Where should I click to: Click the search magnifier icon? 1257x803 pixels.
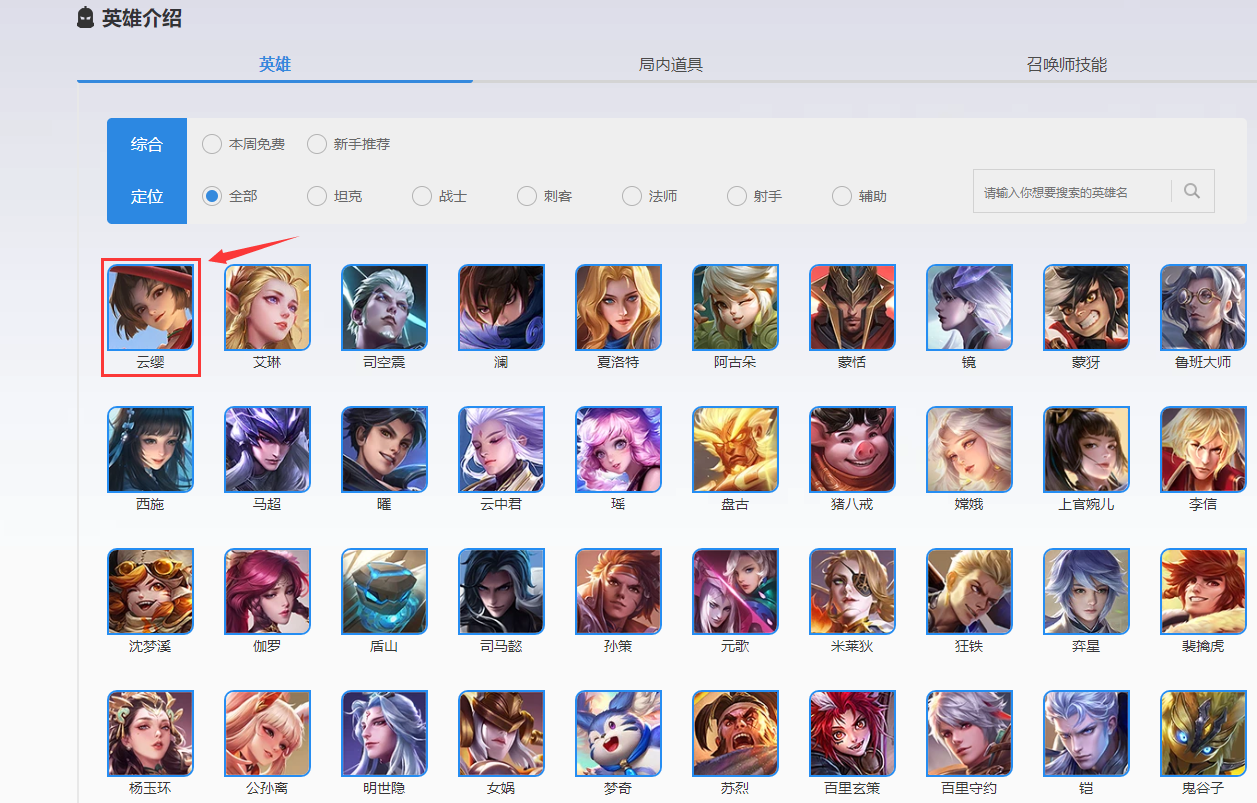click(1191, 191)
